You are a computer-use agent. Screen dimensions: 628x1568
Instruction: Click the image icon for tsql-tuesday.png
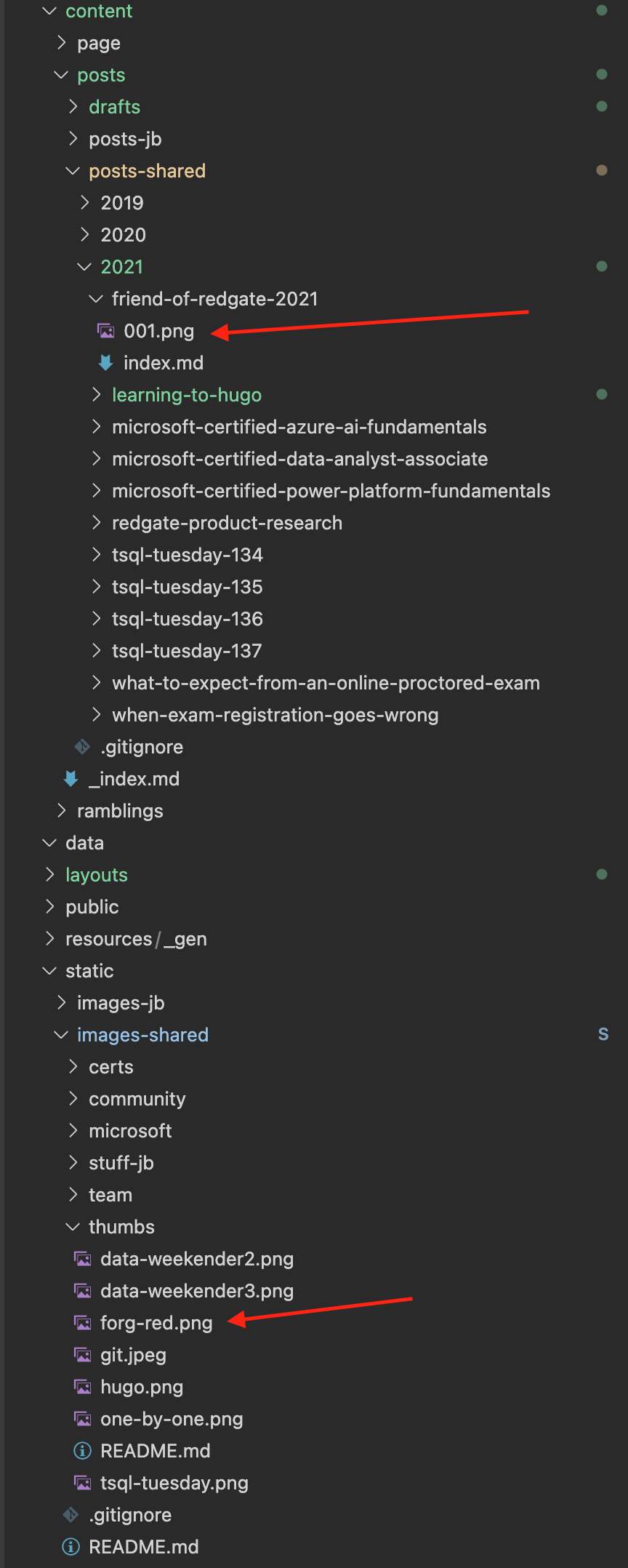click(81, 1483)
